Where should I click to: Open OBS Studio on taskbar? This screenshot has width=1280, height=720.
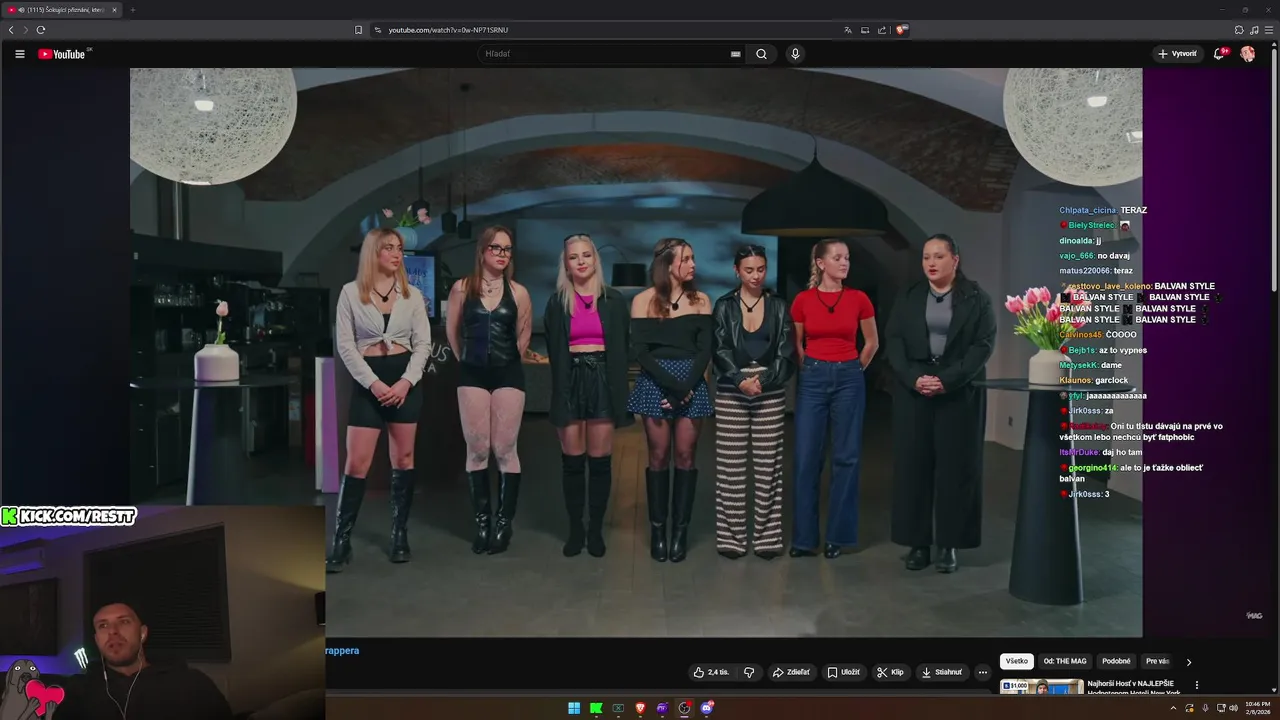tap(684, 708)
